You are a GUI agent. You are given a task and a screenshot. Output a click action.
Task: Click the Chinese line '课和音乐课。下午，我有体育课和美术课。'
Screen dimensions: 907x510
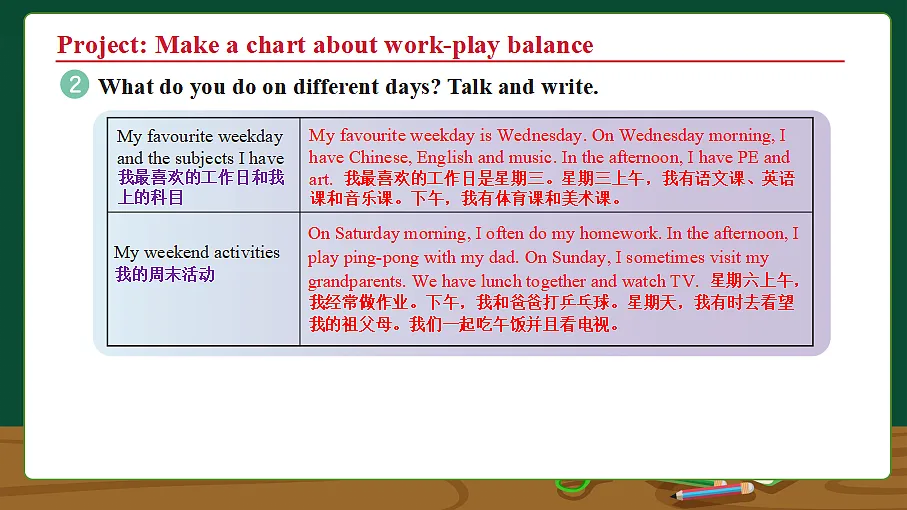(466, 199)
